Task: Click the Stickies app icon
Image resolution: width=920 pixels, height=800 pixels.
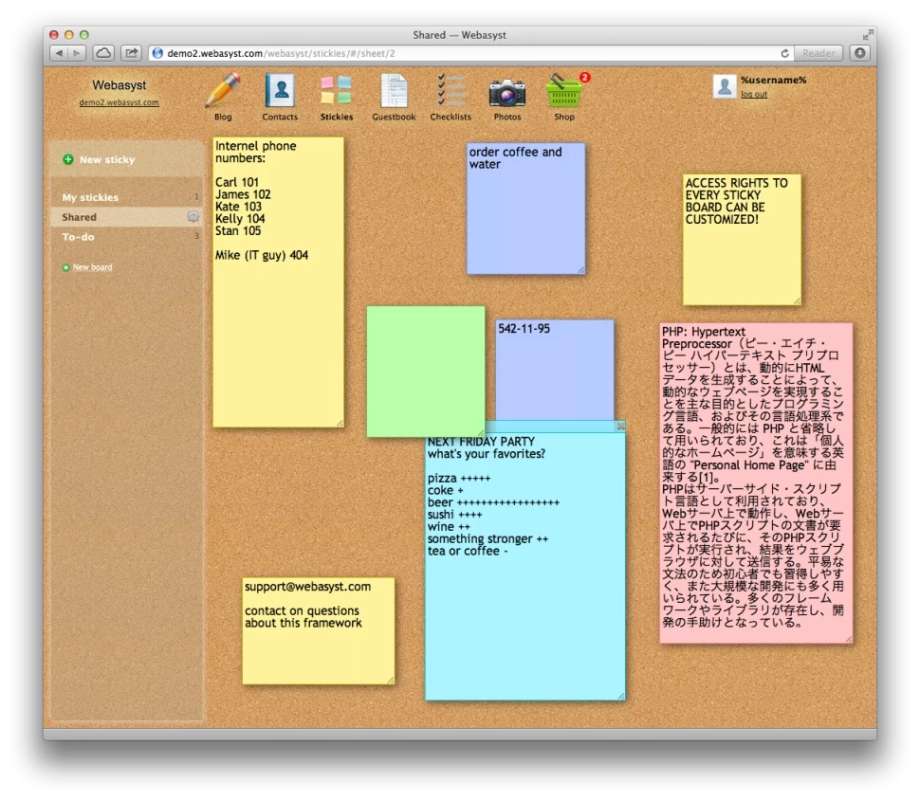Action: click(x=336, y=91)
